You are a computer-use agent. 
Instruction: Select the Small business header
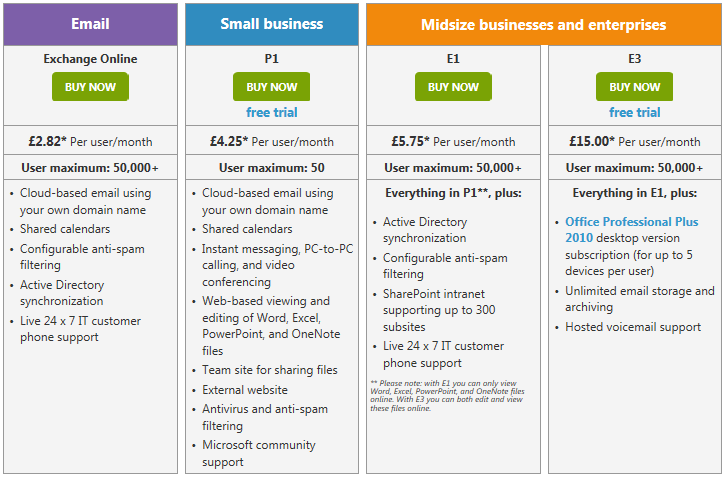pyautogui.click(x=271, y=24)
